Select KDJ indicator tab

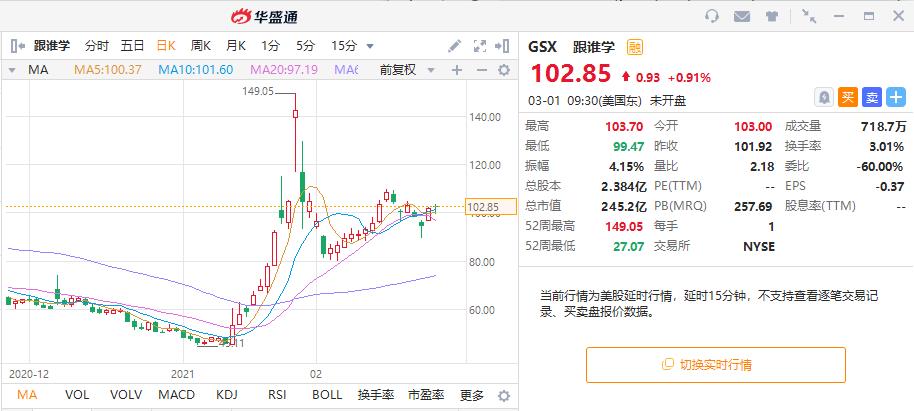coord(227,395)
